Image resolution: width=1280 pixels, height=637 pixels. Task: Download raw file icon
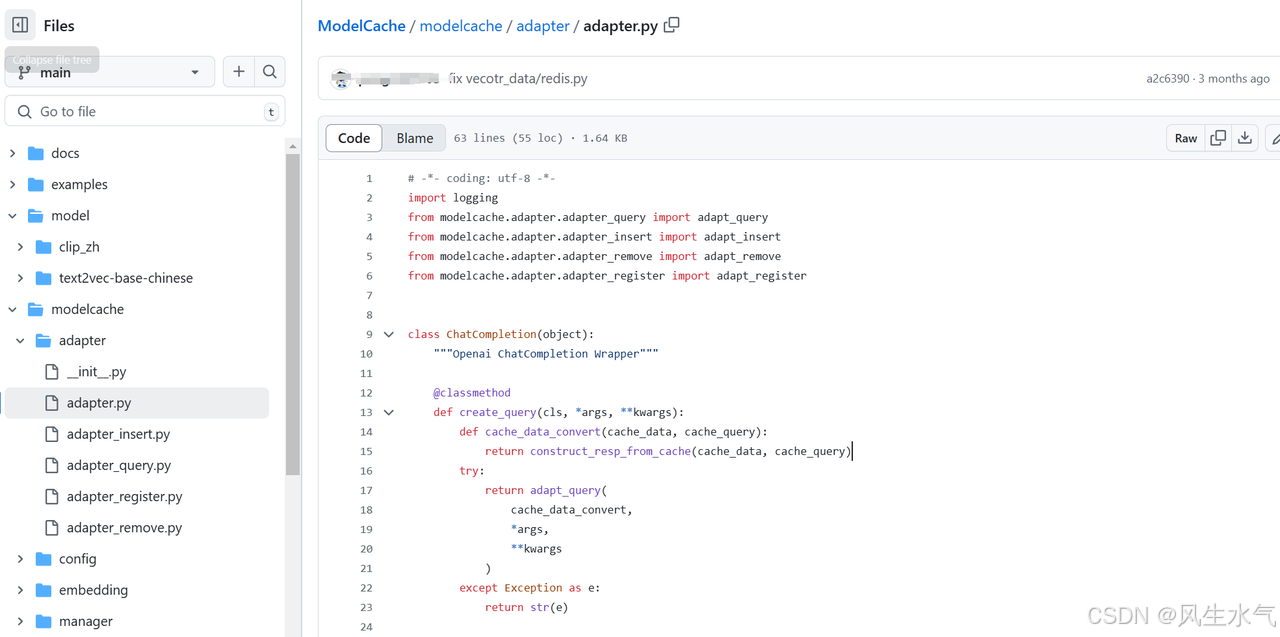click(x=1245, y=138)
